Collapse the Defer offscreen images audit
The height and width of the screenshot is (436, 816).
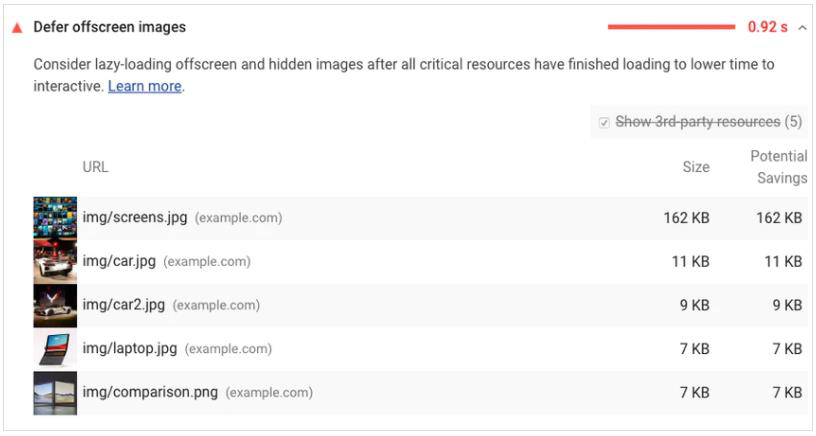803,28
